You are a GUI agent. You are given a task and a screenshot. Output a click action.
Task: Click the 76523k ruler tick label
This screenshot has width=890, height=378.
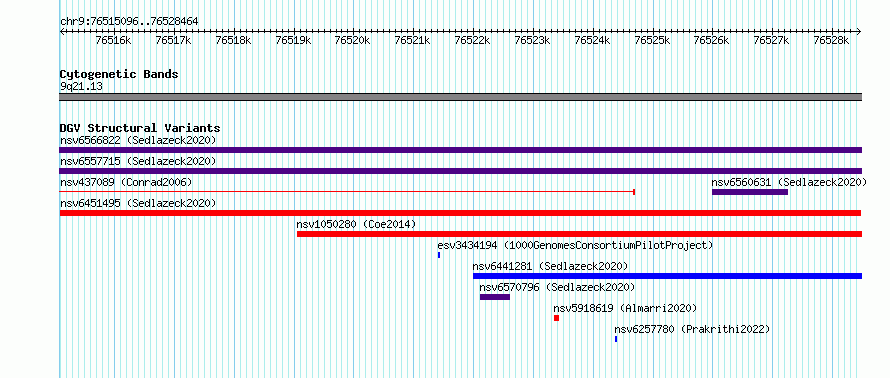533,41
